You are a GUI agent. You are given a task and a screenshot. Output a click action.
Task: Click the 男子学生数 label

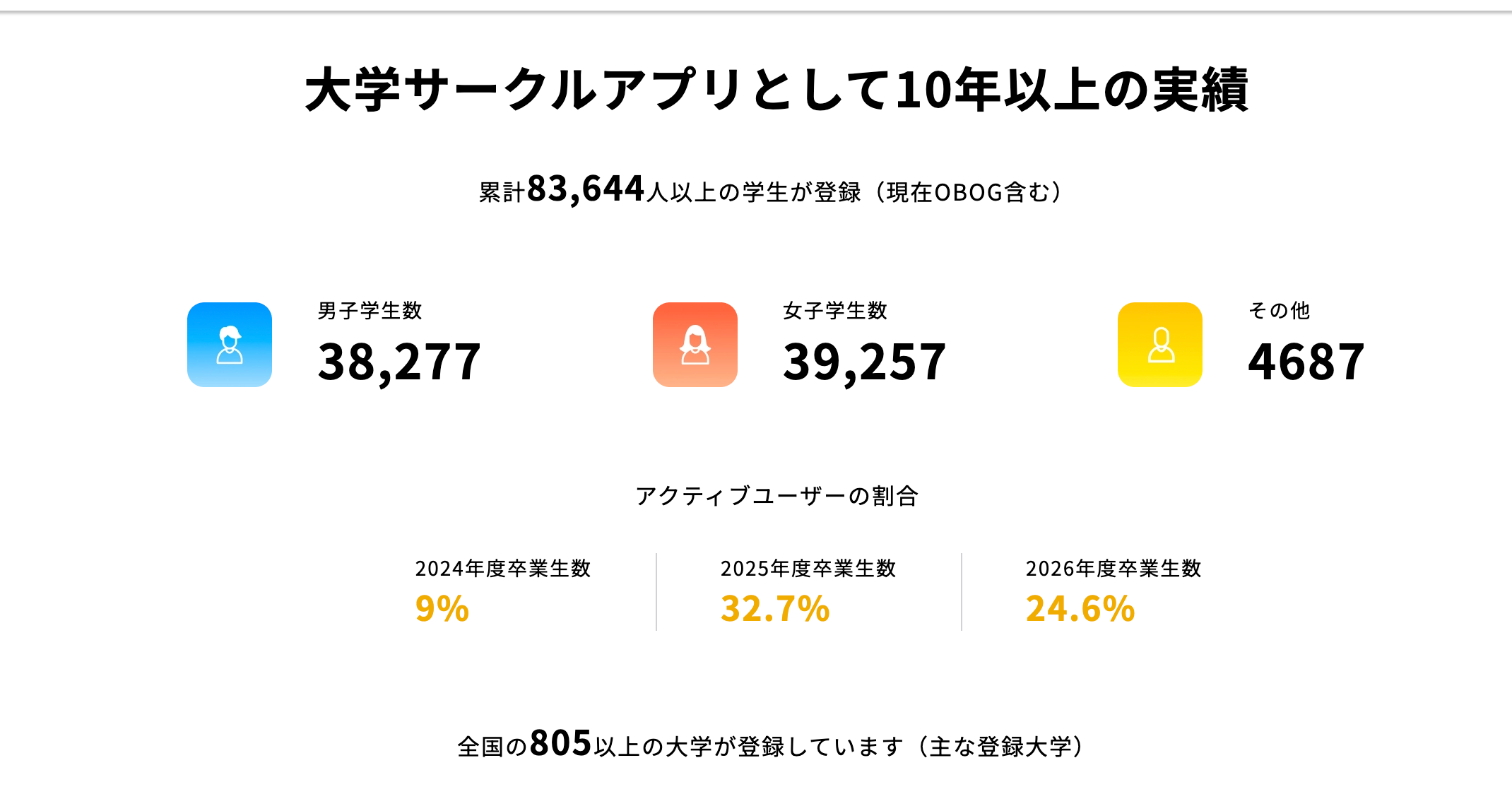point(370,311)
